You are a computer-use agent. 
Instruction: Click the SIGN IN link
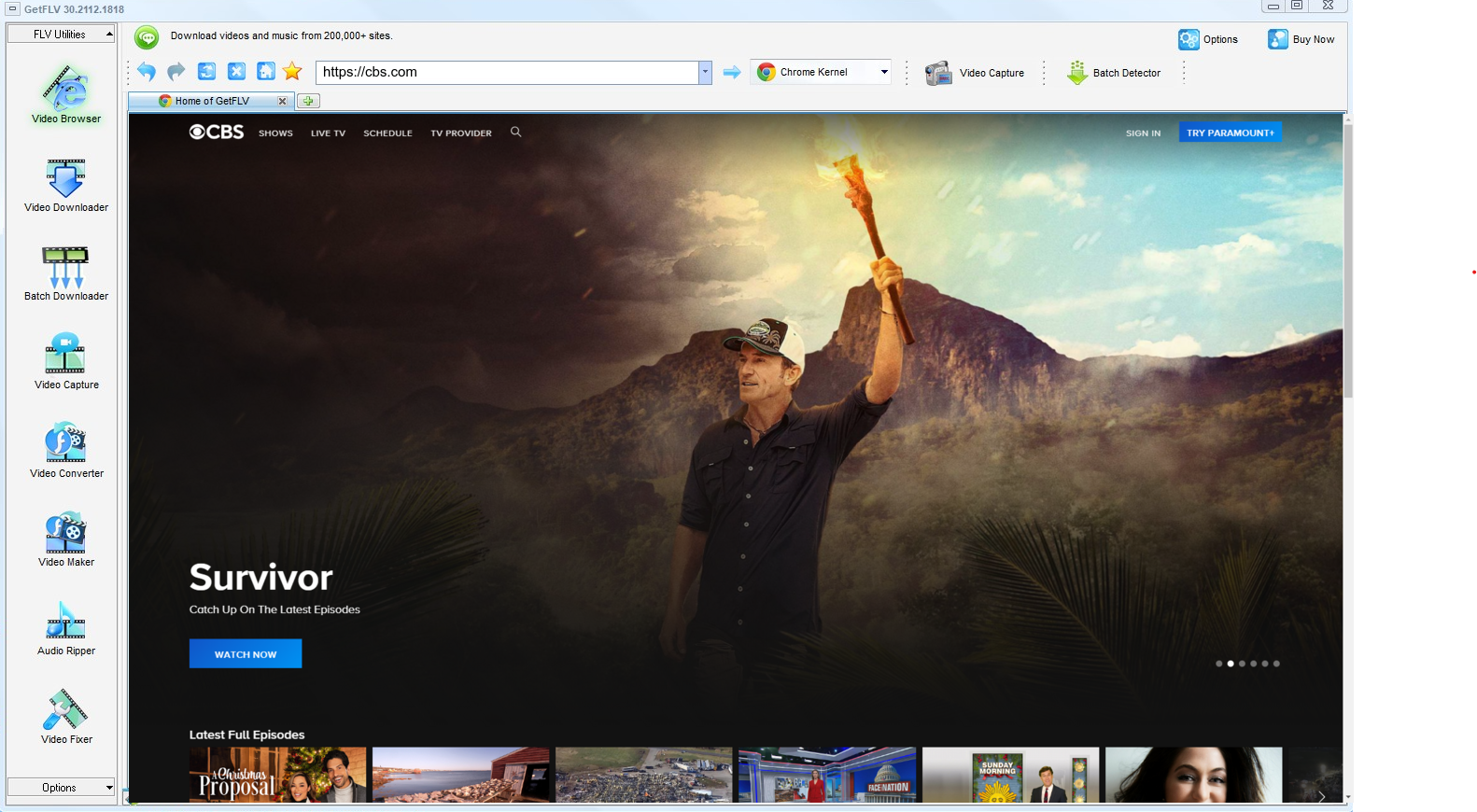coord(1143,133)
